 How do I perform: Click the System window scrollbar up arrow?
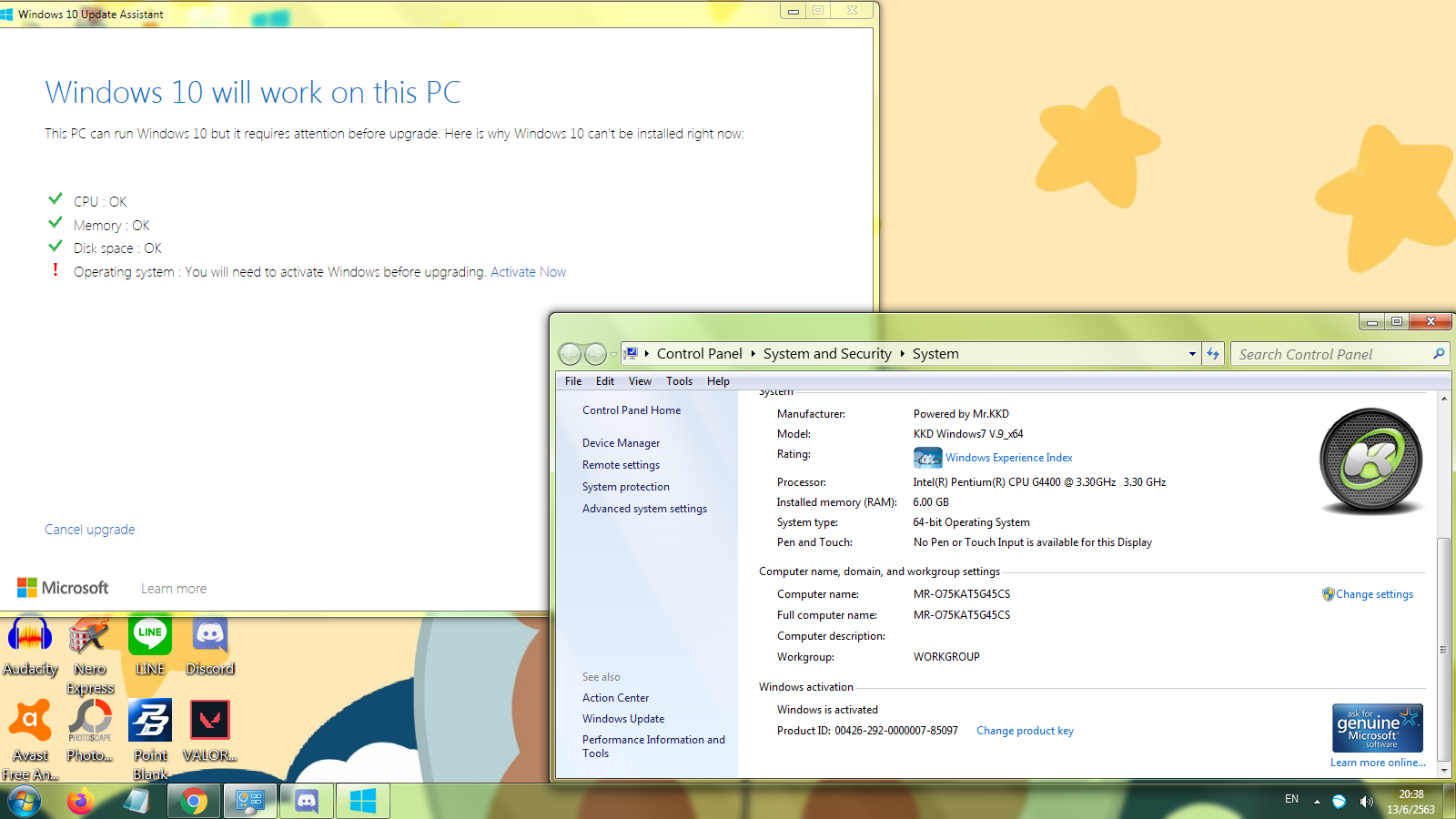1444,399
